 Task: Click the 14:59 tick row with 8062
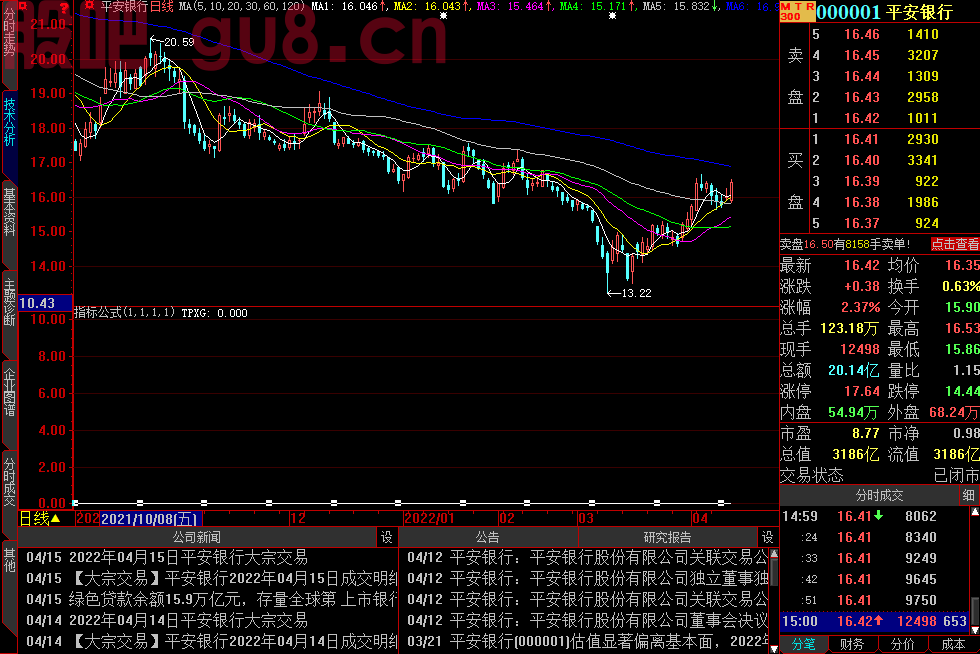point(874,516)
